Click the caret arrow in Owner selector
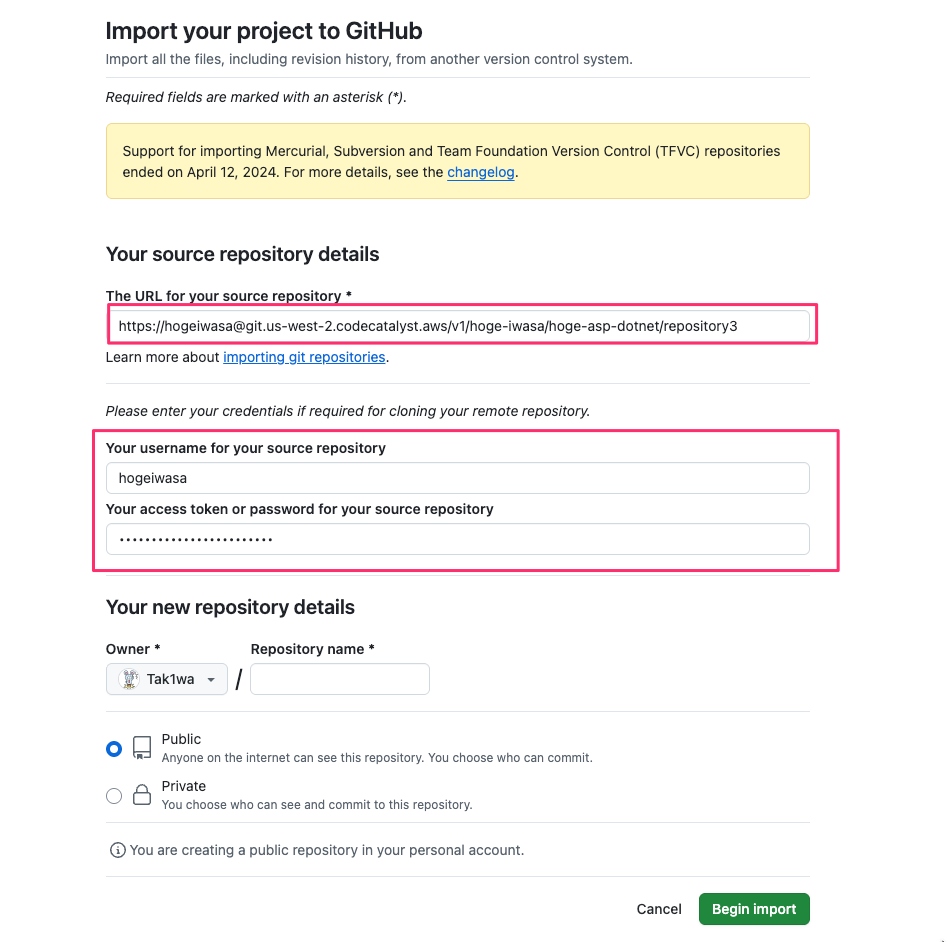This screenshot has width=948, height=942. (x=211, y=680)
